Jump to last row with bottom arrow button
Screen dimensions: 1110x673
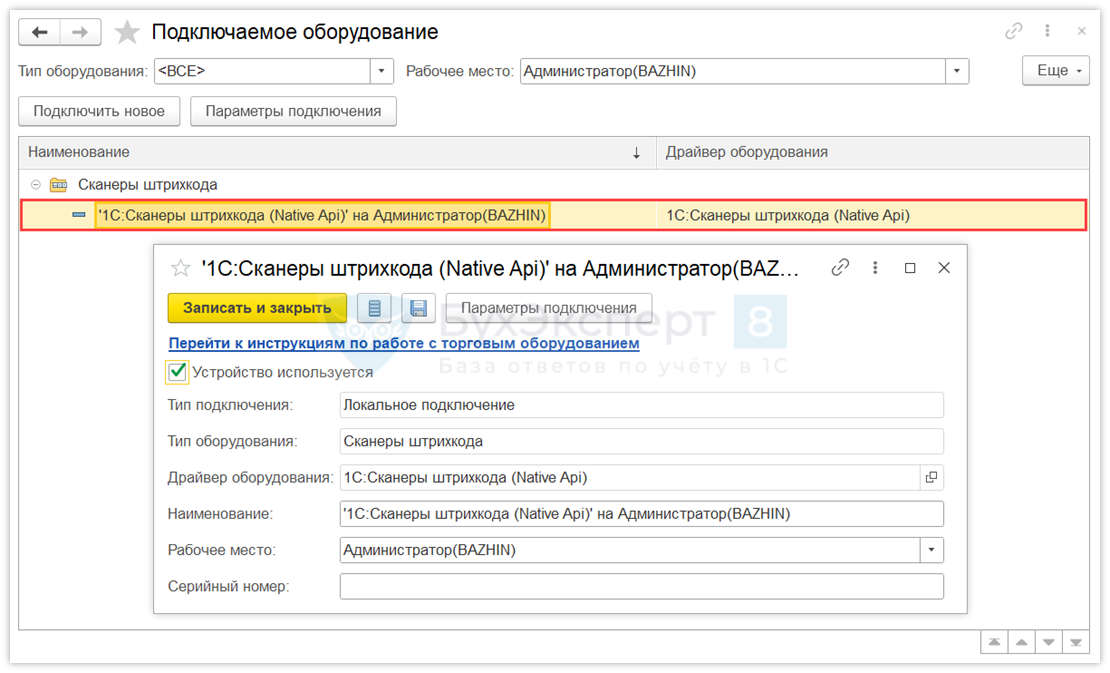1076,642
